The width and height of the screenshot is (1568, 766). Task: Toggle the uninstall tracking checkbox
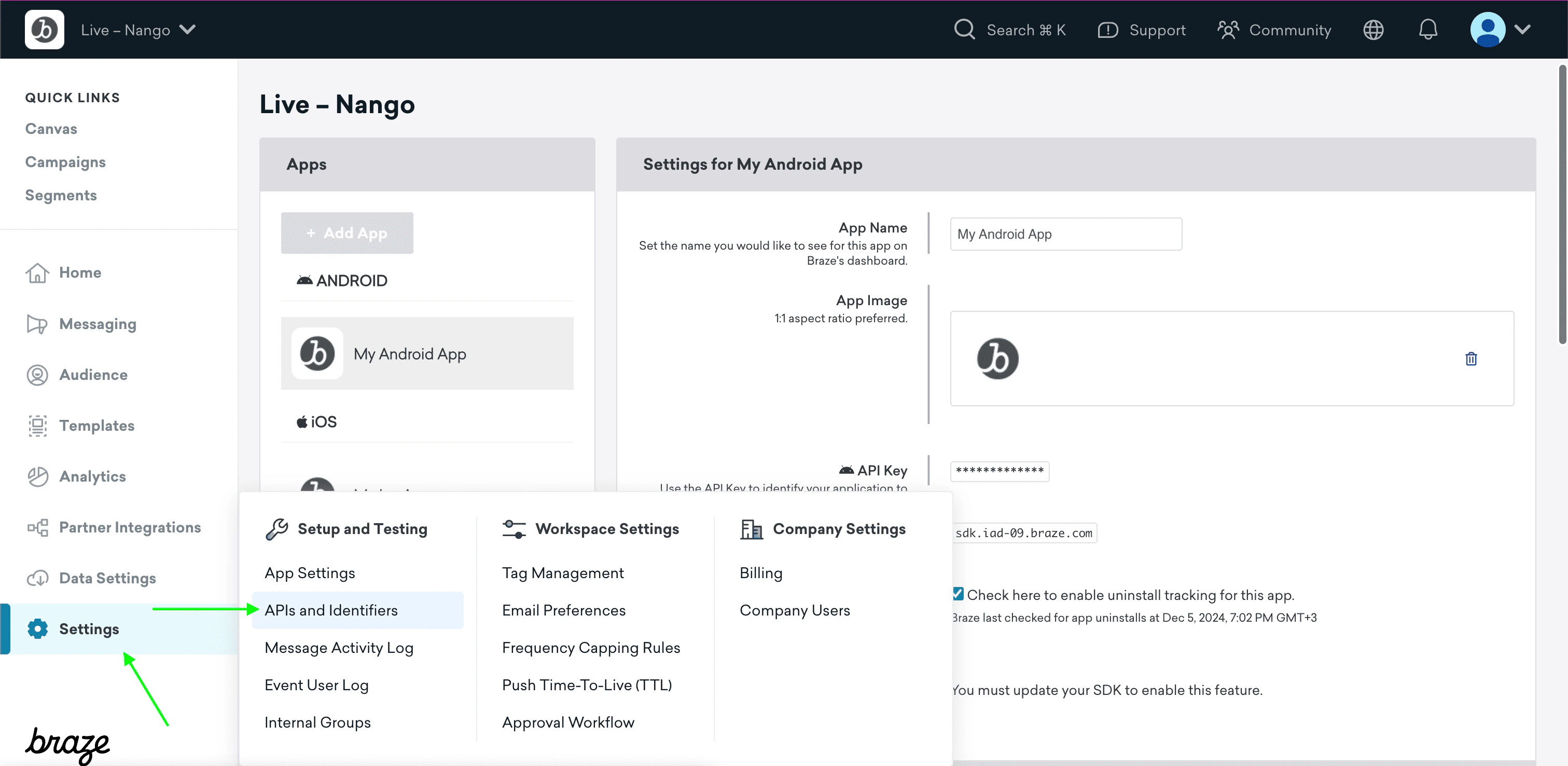point(958,594)
